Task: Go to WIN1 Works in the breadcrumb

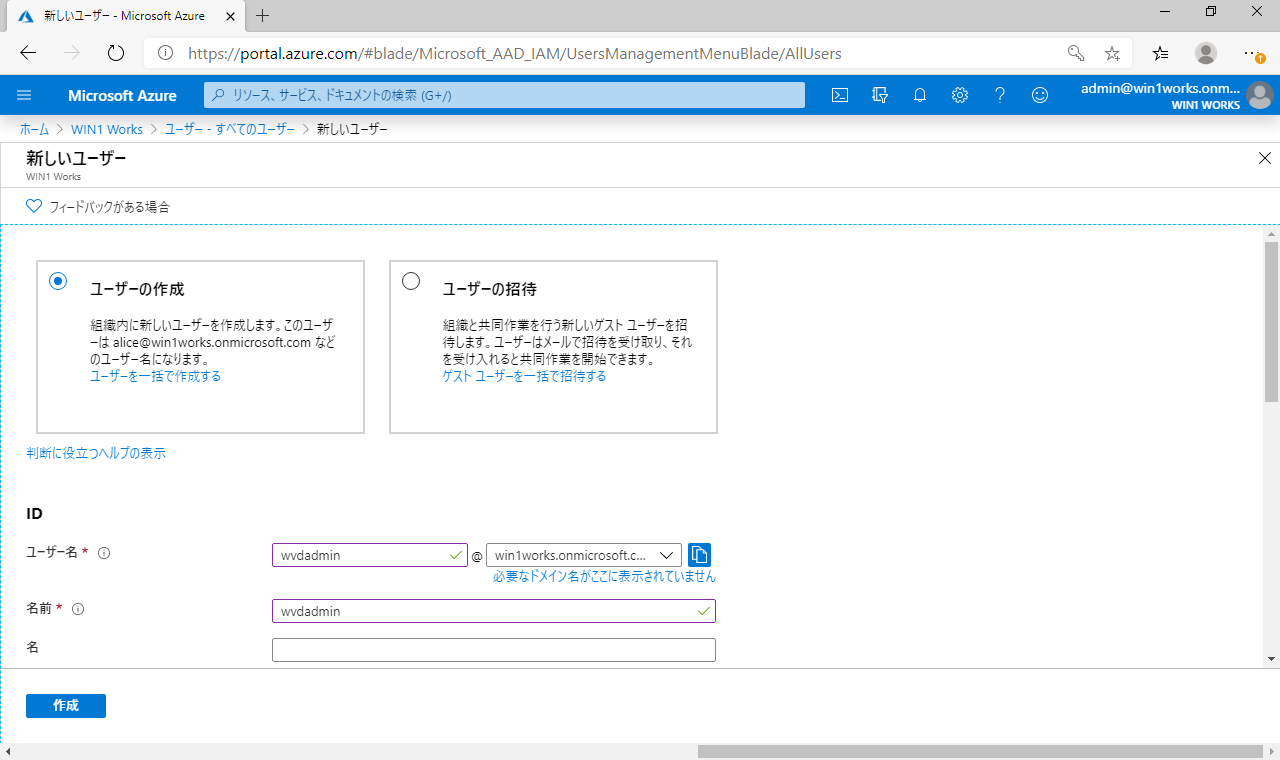Action: click(x=107, y=129)
